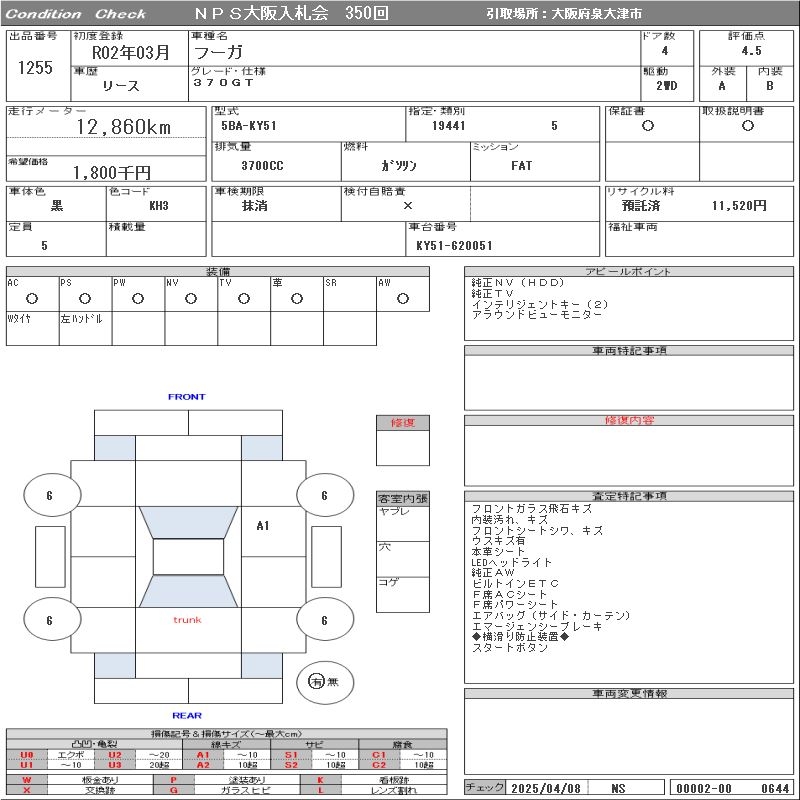Viewport: 800px width, 800px height.
Task: Toggle the NV equipment circle
Action: tap(191, 298)
